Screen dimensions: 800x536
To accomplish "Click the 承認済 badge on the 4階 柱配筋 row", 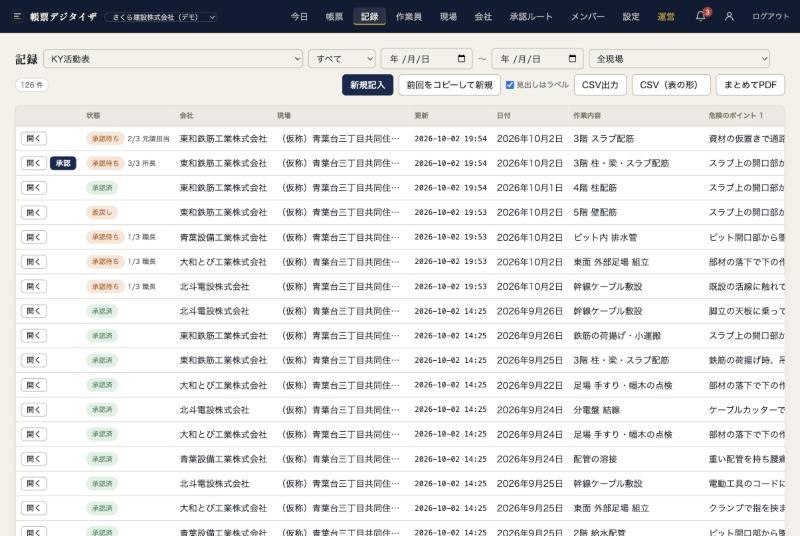I will click(102, 188).
